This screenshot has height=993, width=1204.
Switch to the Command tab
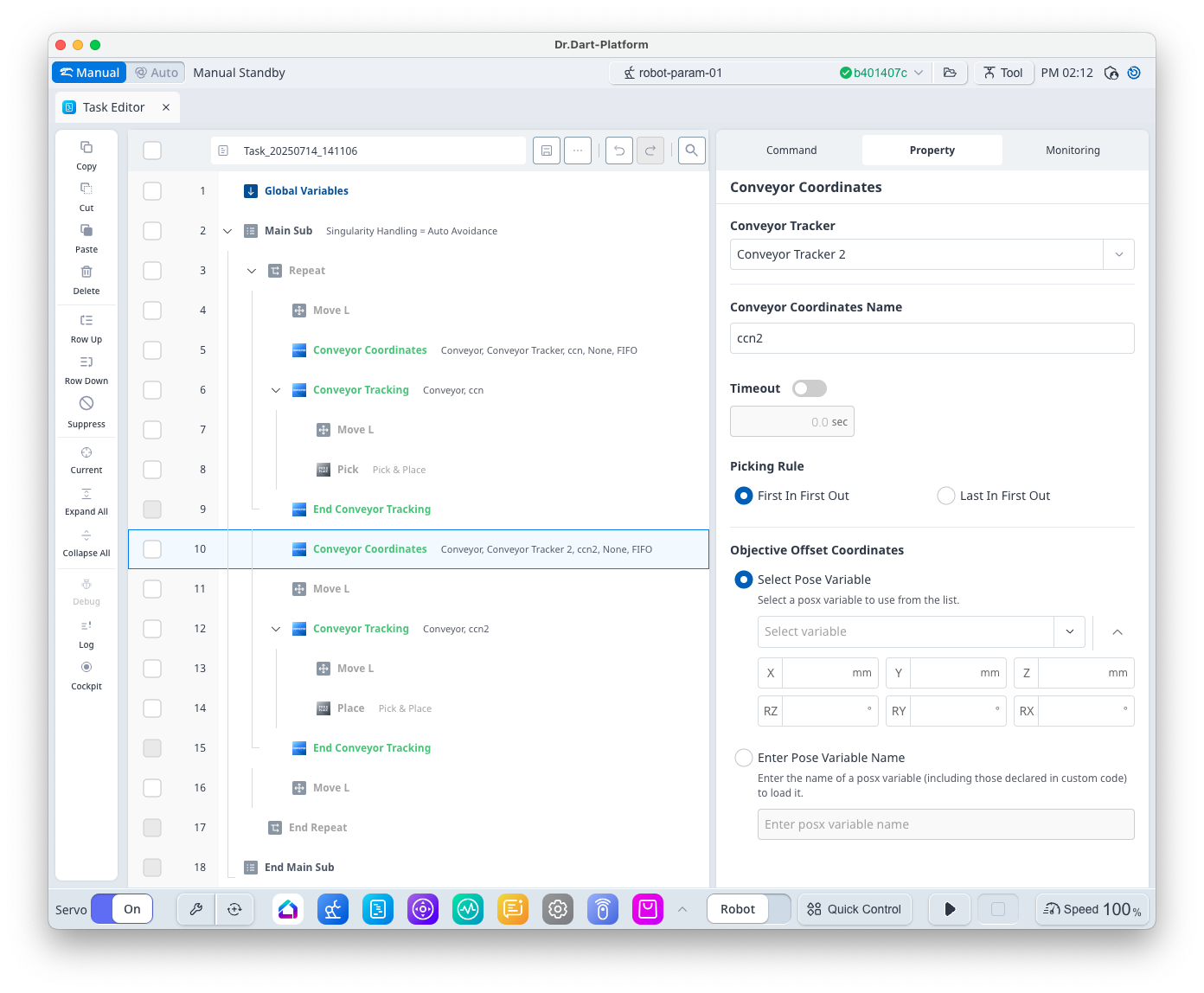pos(791,151)
